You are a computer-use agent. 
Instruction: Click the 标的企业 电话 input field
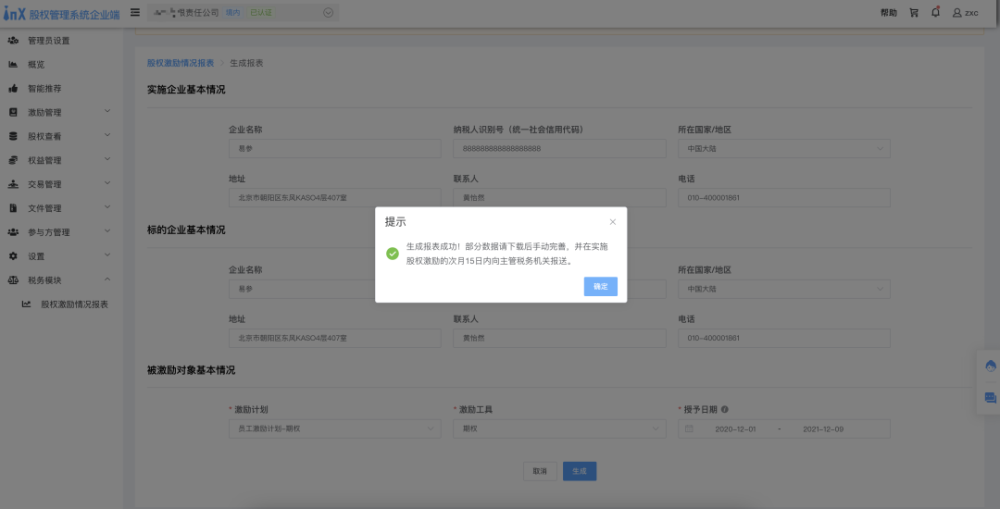[x=784, y=338]
